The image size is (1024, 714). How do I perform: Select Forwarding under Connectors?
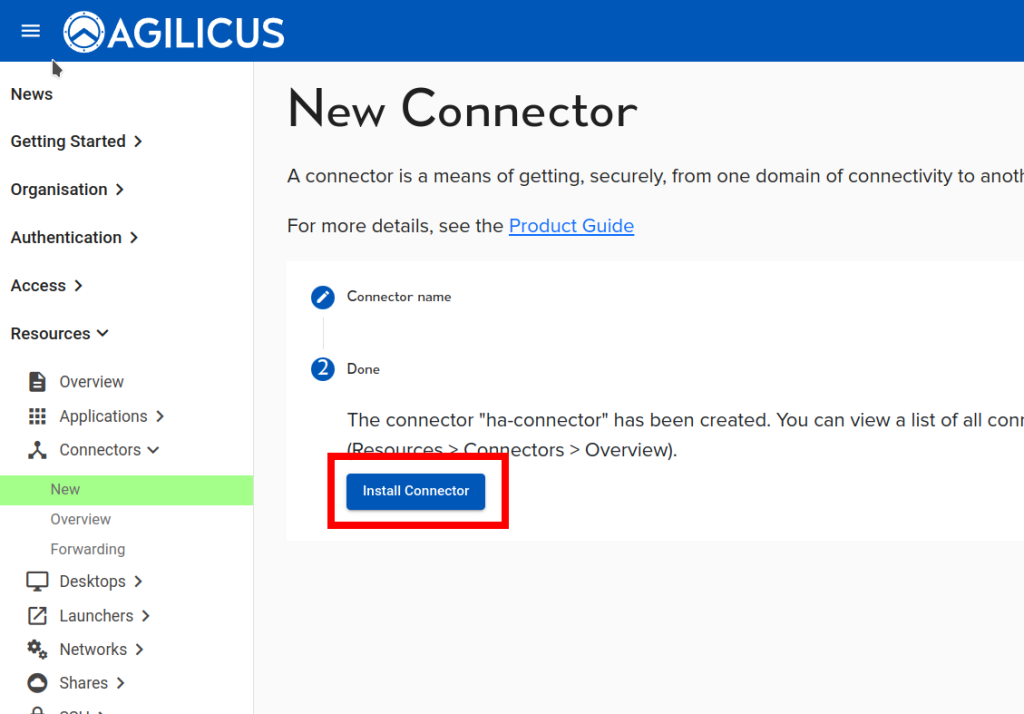click(x=88, y=549)
